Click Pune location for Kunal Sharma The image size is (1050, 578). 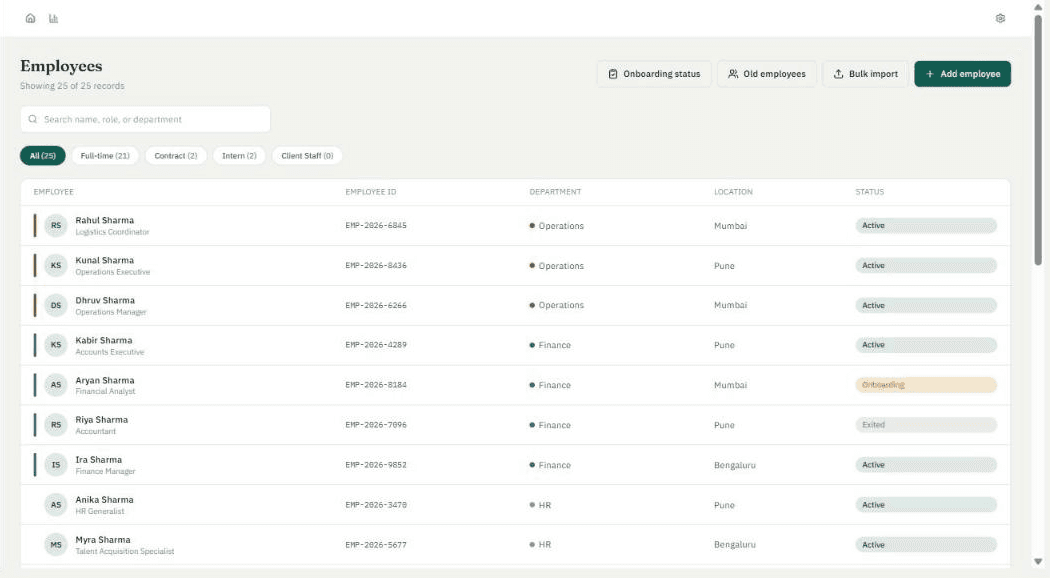click(x=724, y=265)
